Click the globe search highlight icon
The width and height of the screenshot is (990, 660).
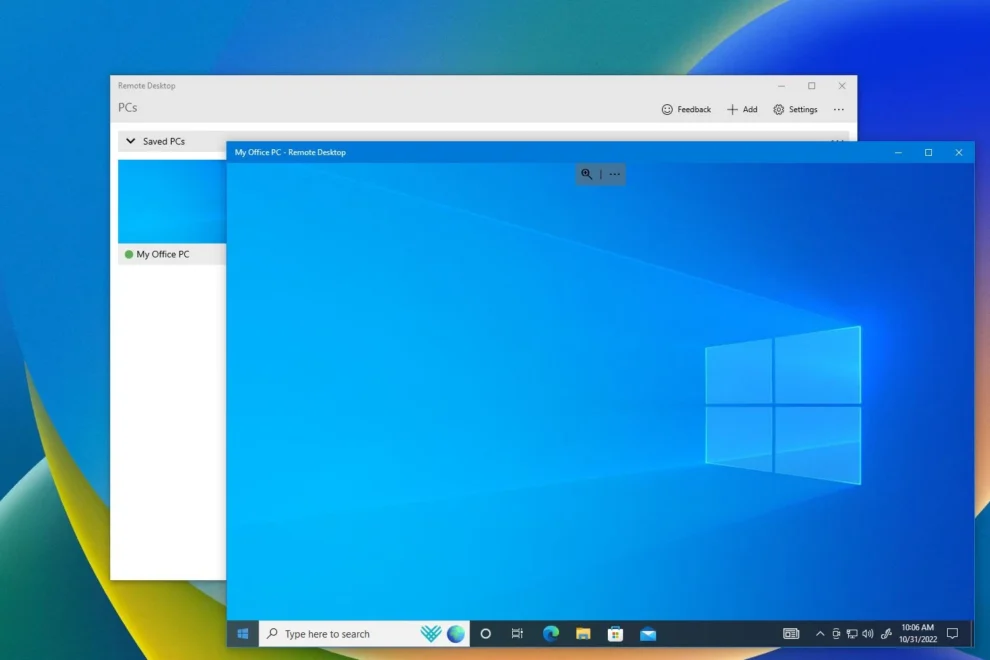[x=456, y=633]
